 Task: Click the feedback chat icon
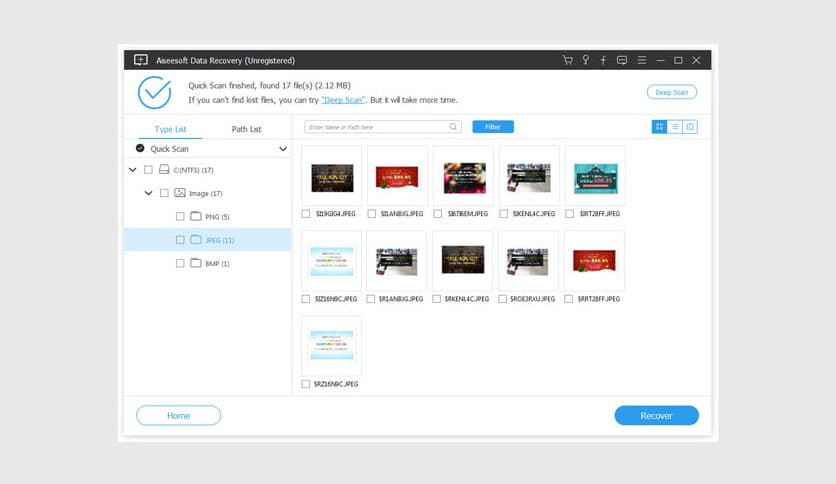click(622, 60)
